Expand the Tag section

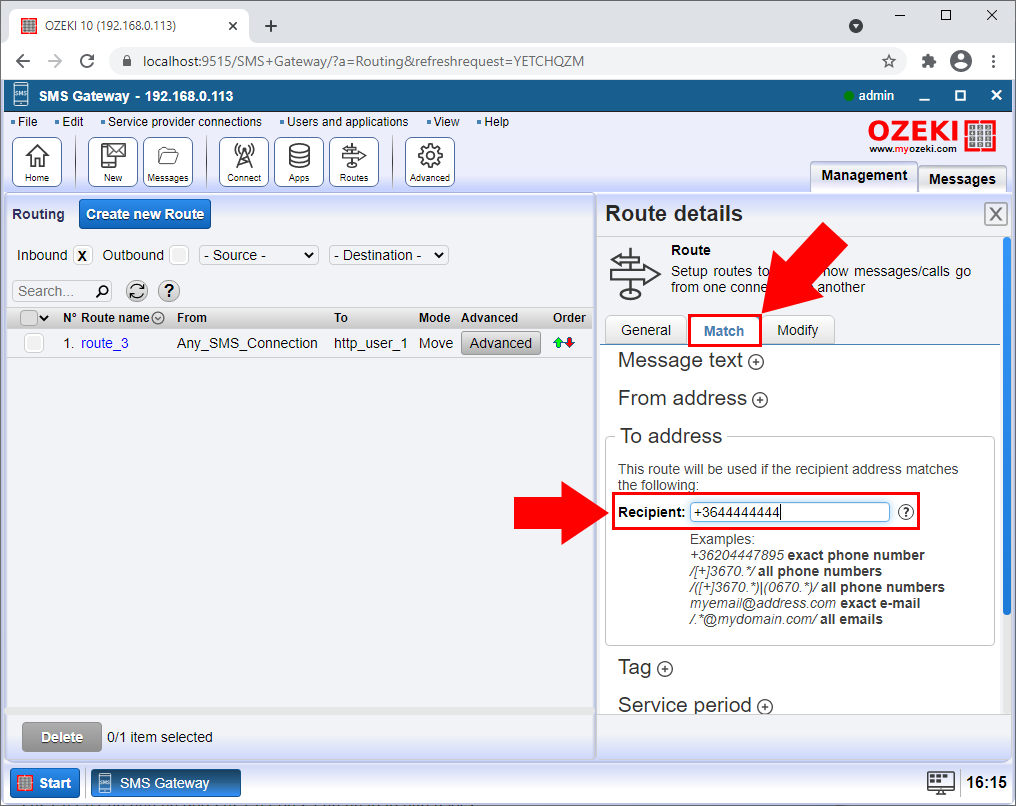pos(665,669)
